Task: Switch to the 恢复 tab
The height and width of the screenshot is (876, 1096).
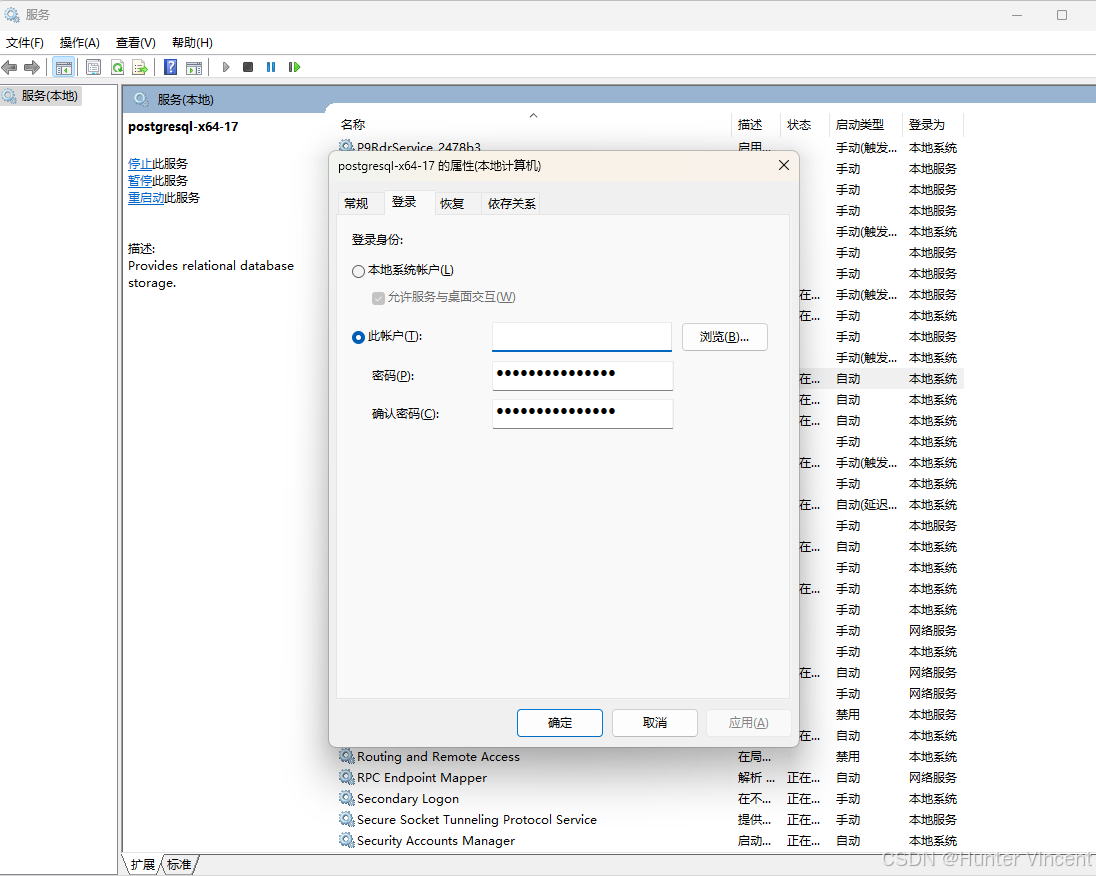Action: (x=455, y=203)
